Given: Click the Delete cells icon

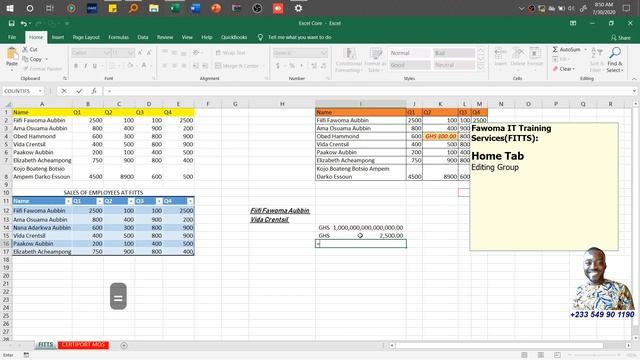Looking at the screenshot, I should click(518, 53).
